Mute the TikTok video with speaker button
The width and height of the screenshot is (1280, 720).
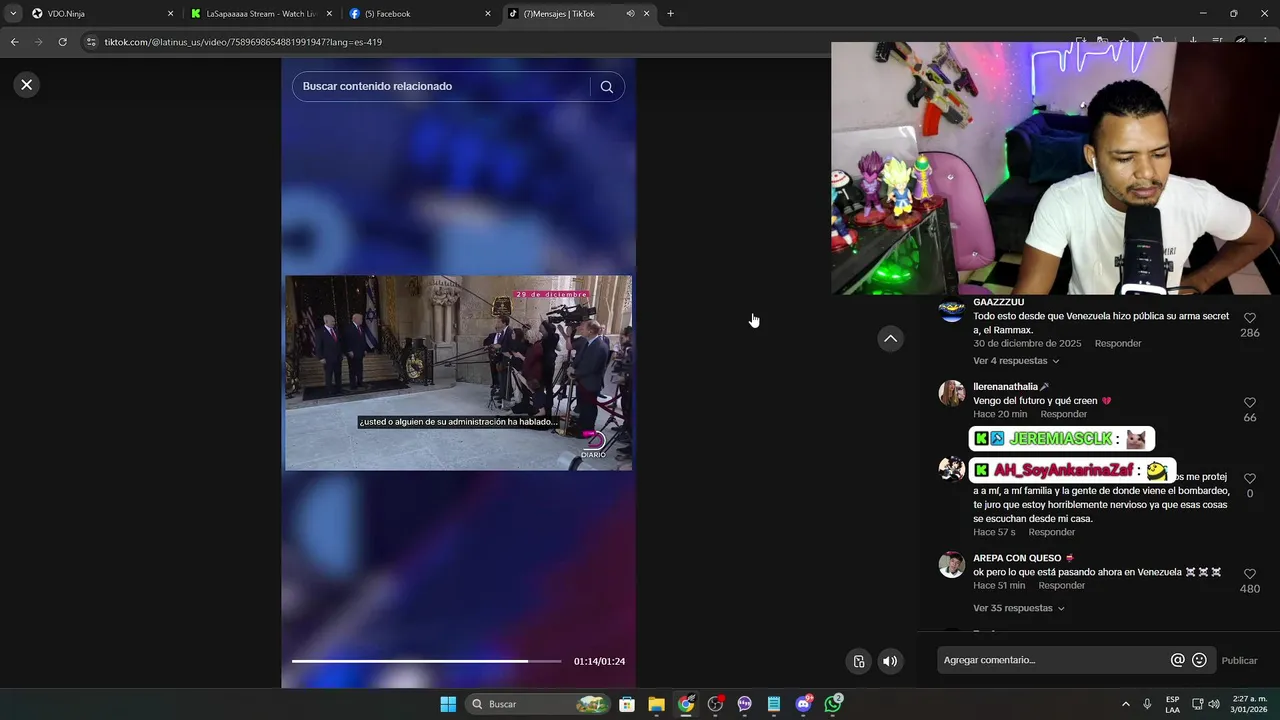[x=890, y=661]
